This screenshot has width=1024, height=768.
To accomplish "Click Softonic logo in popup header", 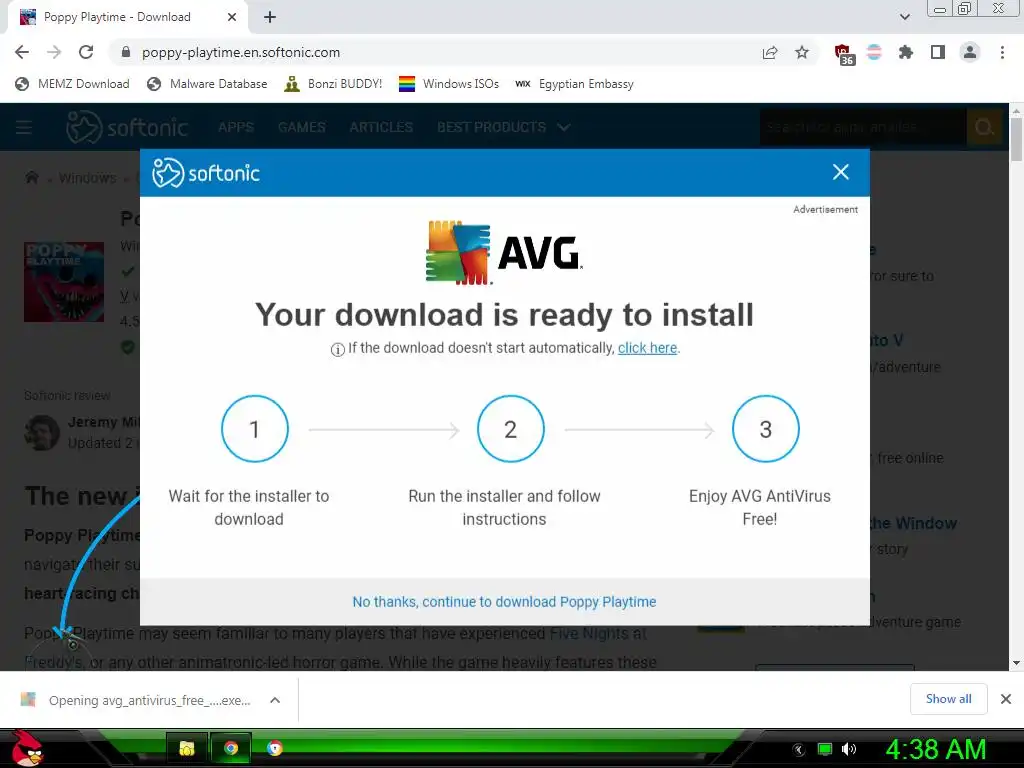I will [x=206, y=172].
